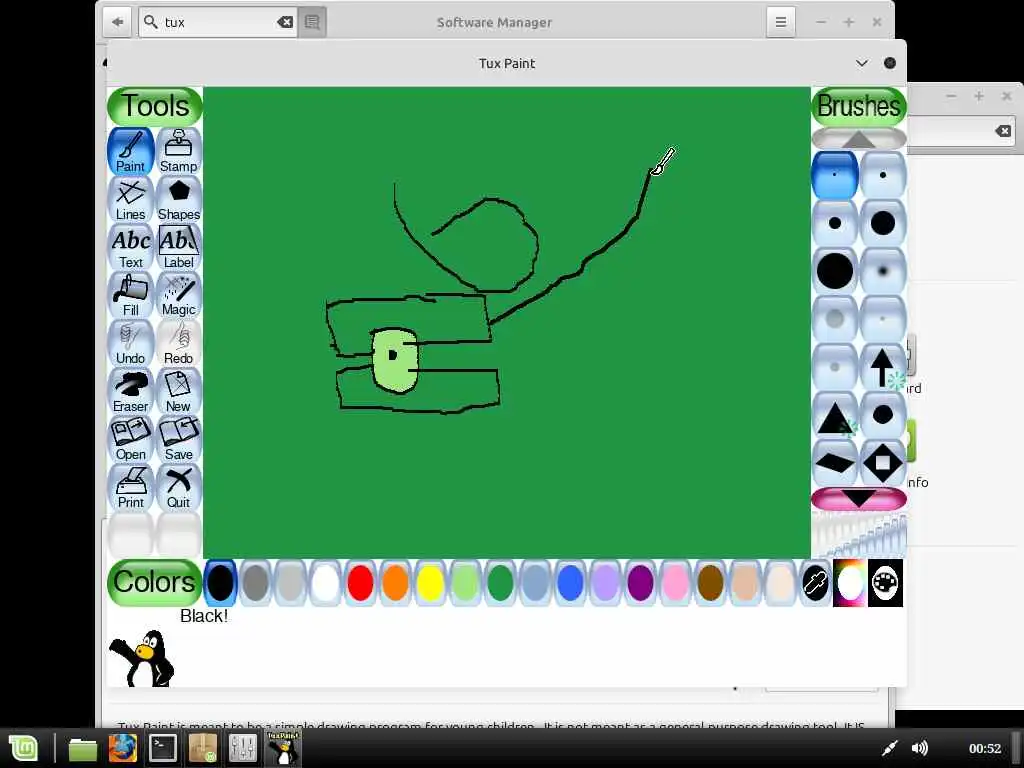The width and height of the screenshot is (1024, 768).
Task: Save the current drawing
Action: [x=178, y=439]
